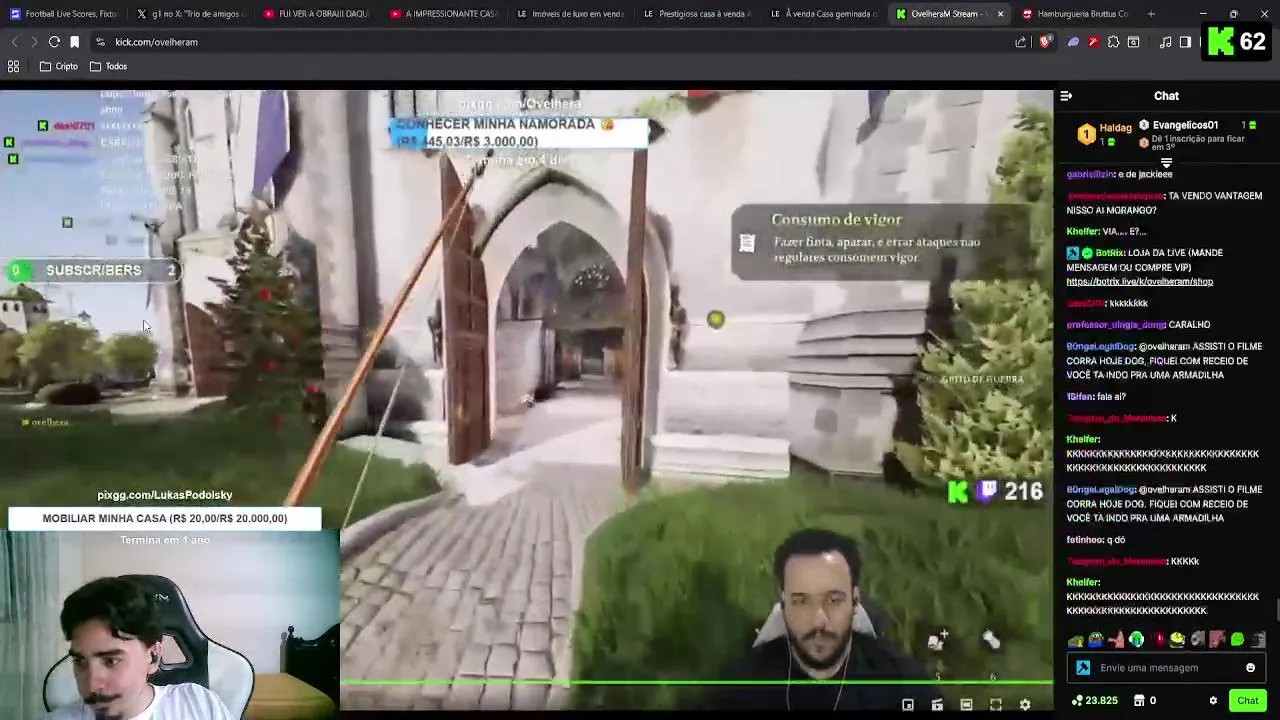Screen dimensions: 1280x720
Task: Open the tab search icon
Action: tap(1133, 42)
